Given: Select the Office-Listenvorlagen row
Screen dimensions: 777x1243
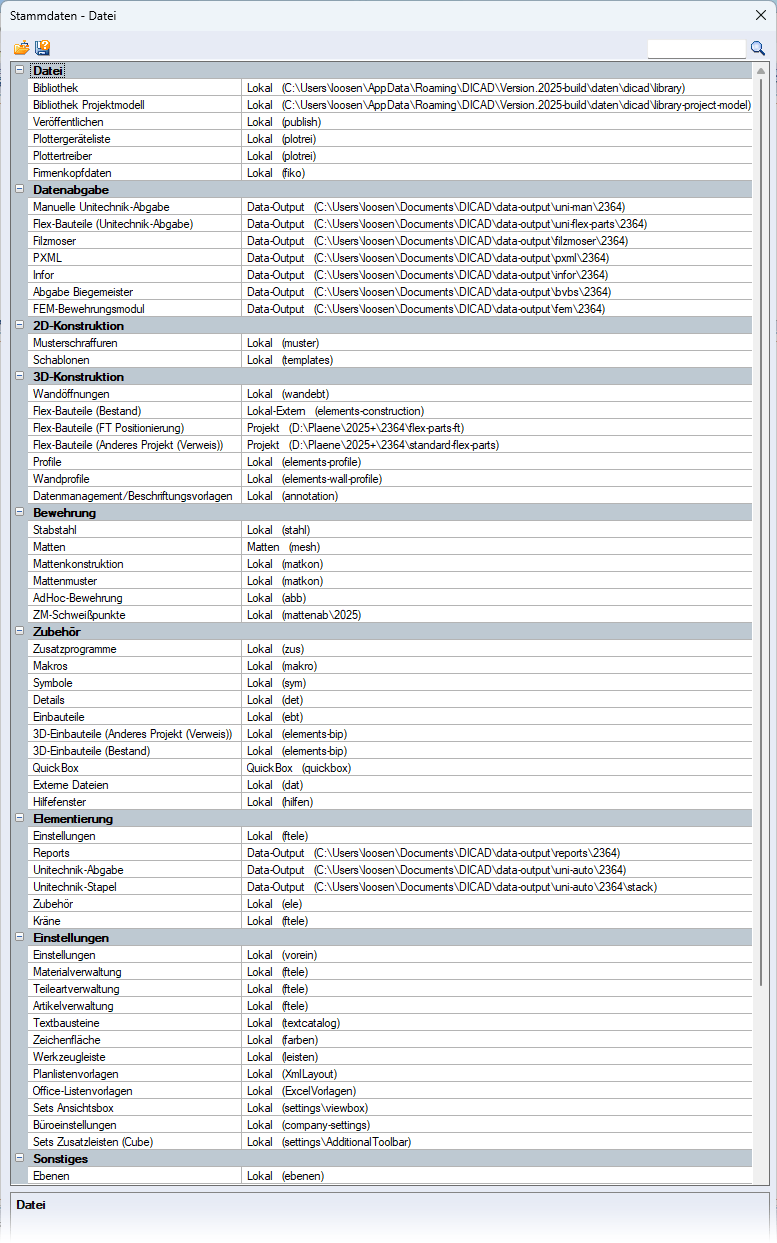Looking at the screenshot, I should [x=390, y=1091].
